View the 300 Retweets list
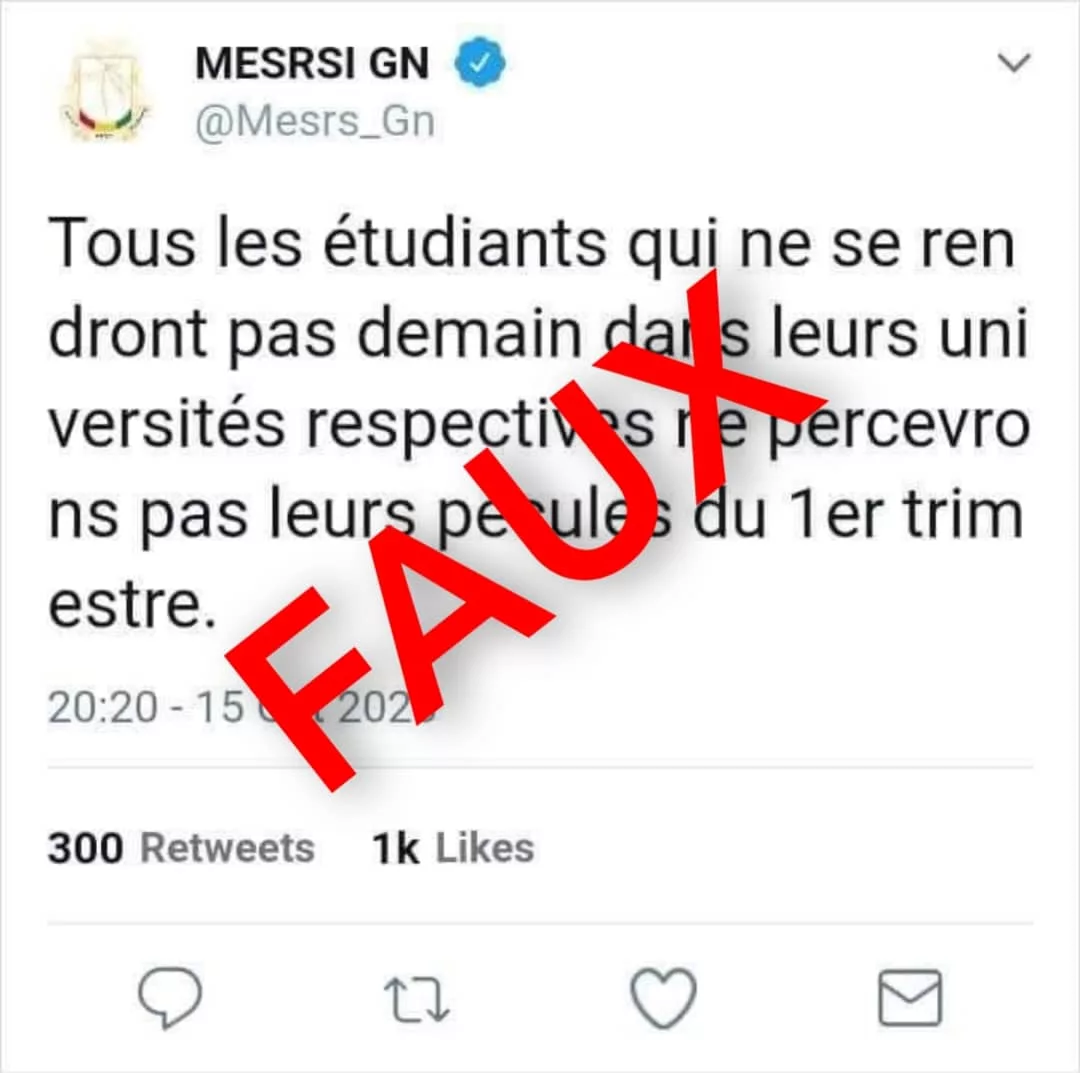The width and height of the screenshot is (1080, 1073). pos(181,848)
